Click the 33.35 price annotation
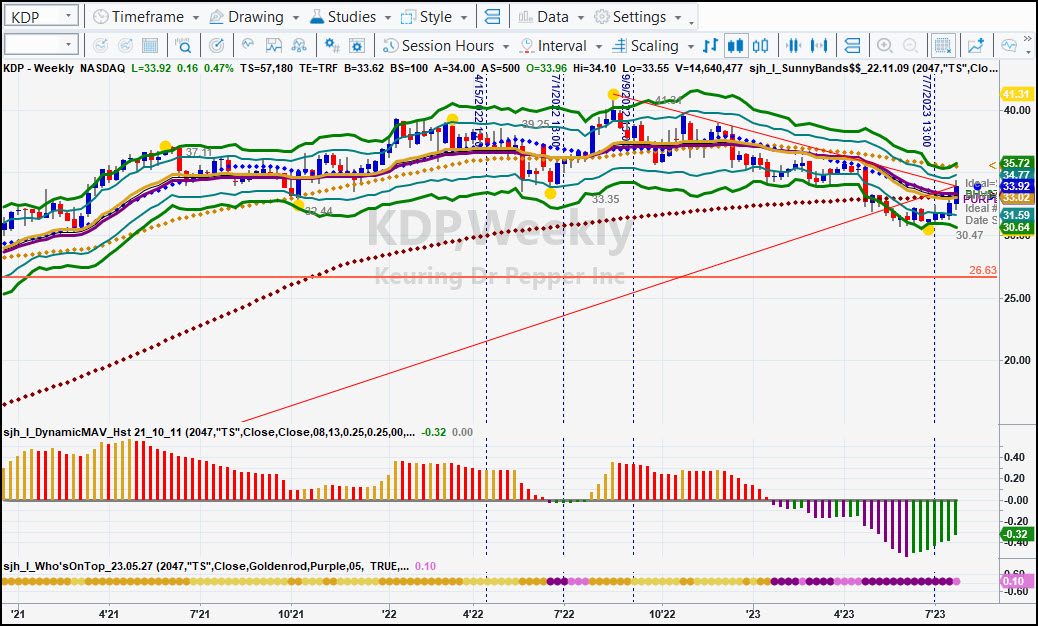1038x626 pixels. tap(606, 199)
